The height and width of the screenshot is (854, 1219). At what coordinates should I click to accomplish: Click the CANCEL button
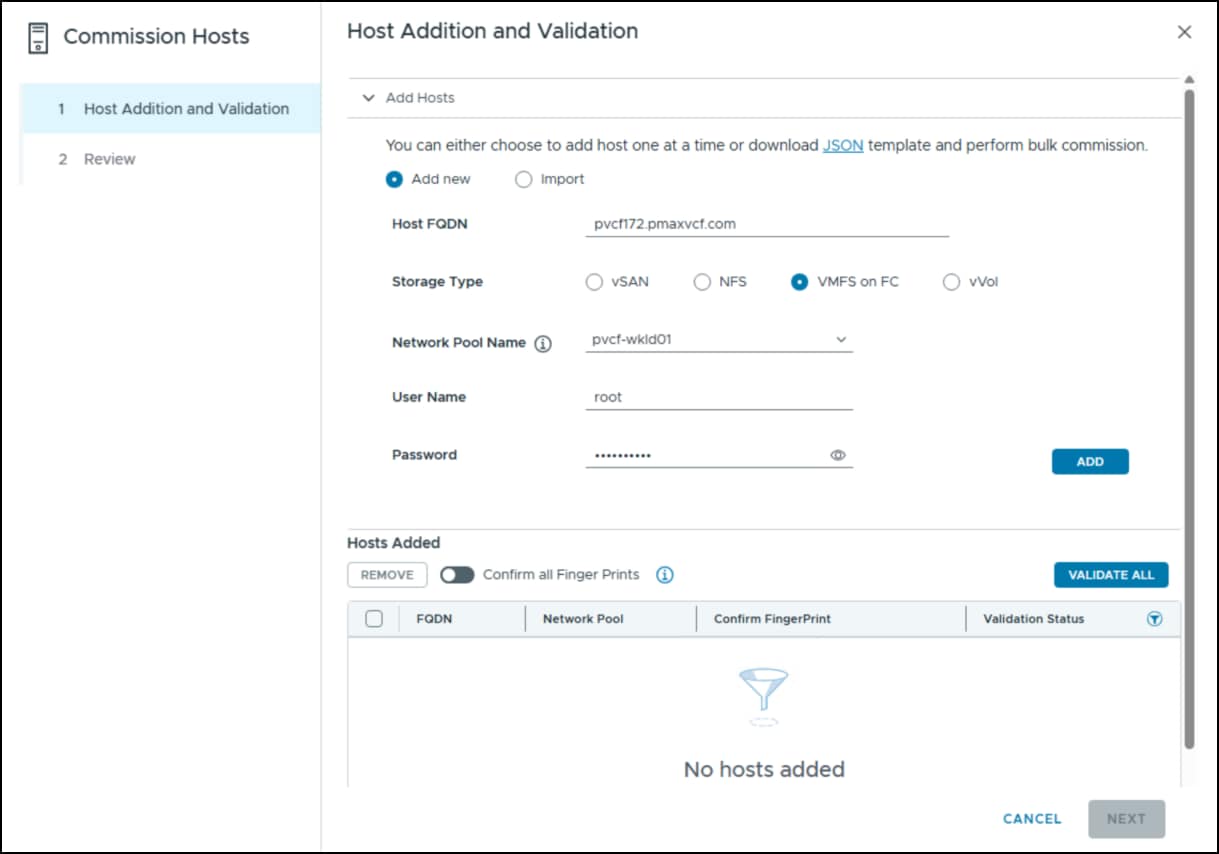1032,819
